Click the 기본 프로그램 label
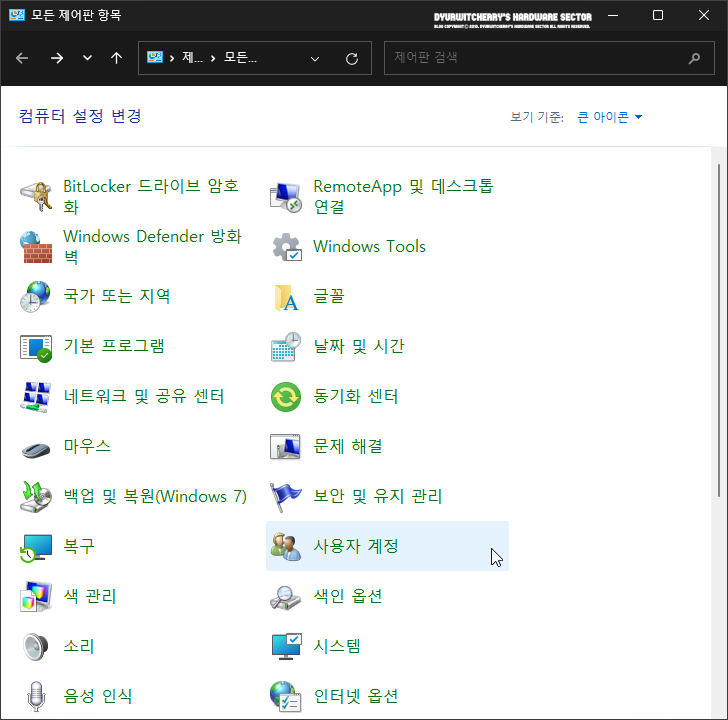Screen dimensions: 728x720 pos(114,346)
